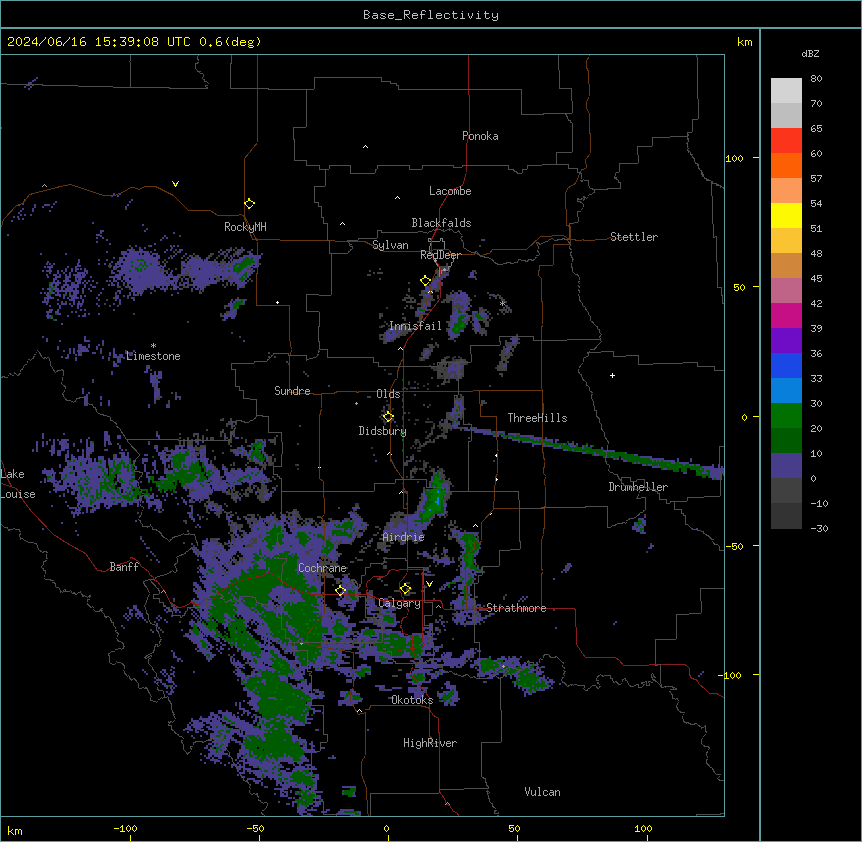The height and width of the screenshot is (842, 862).
Task: Select the Innisfail label
Action: coord(415,326)
